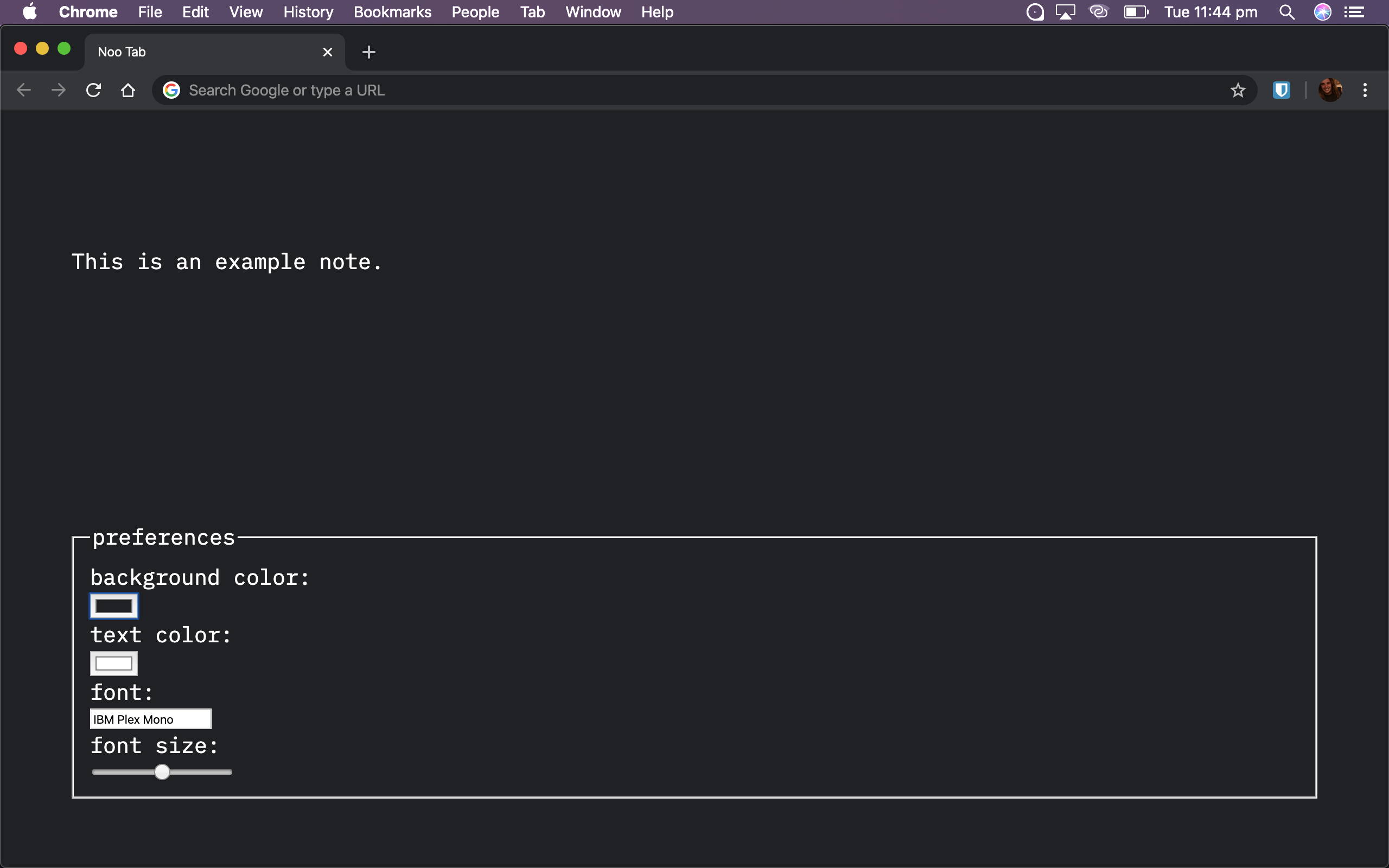The width and height of the screenshot is (1389, 868).
Task: Open the AirPlay display menu
Action: point(1065,12)
